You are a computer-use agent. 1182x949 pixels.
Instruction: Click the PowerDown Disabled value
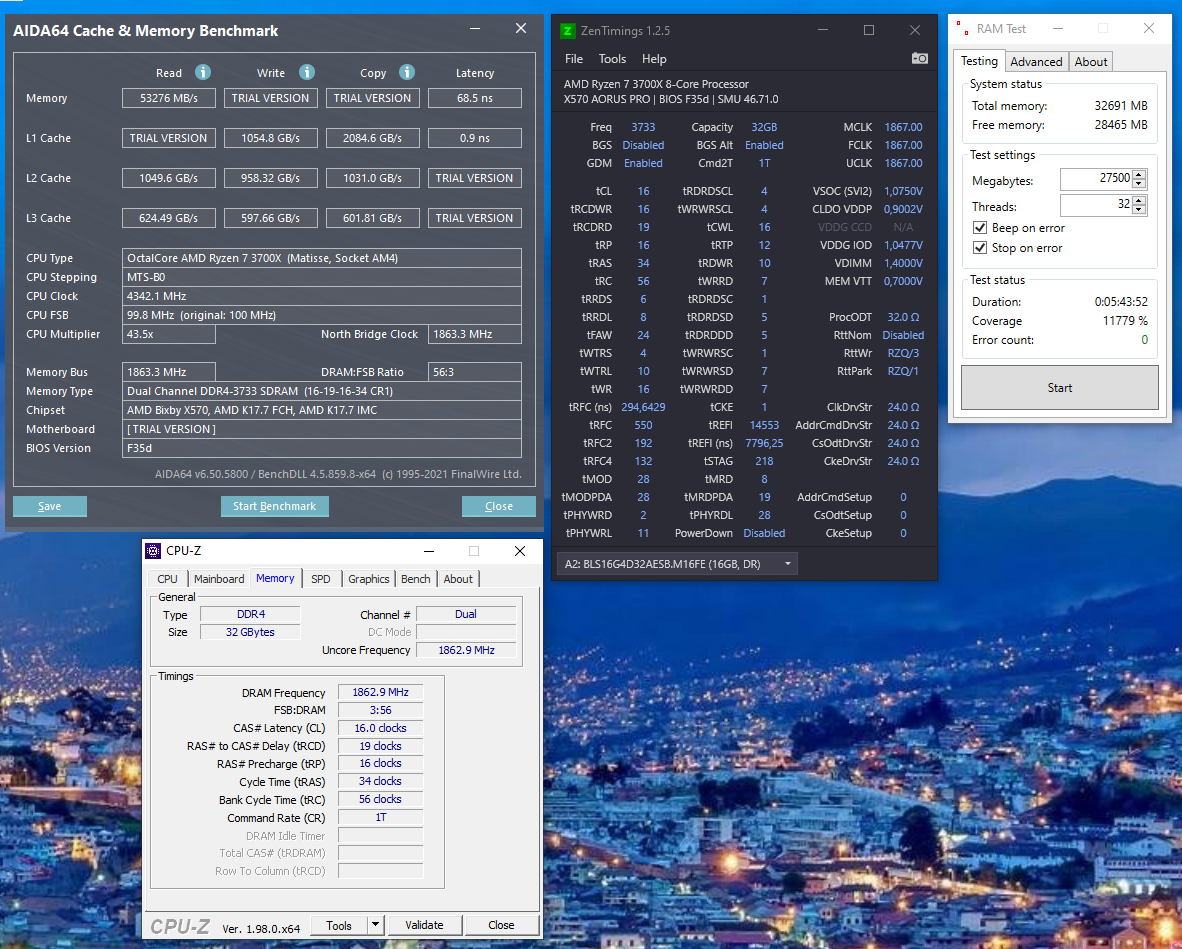pos(764,533)
